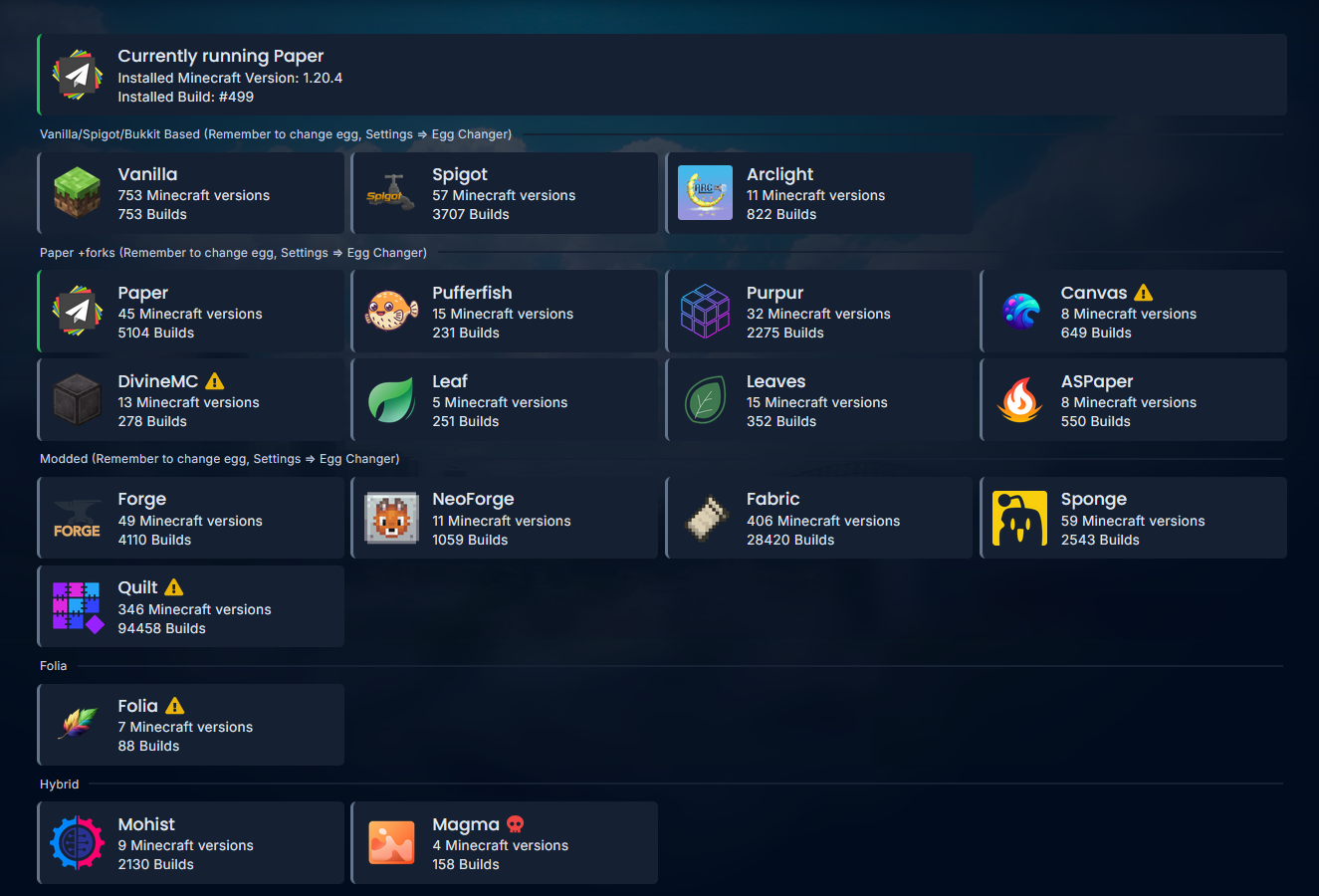The width and height of the screenshot is (1319, 896).
Task: Select the Folia feather icon
Action: point(77,725)
